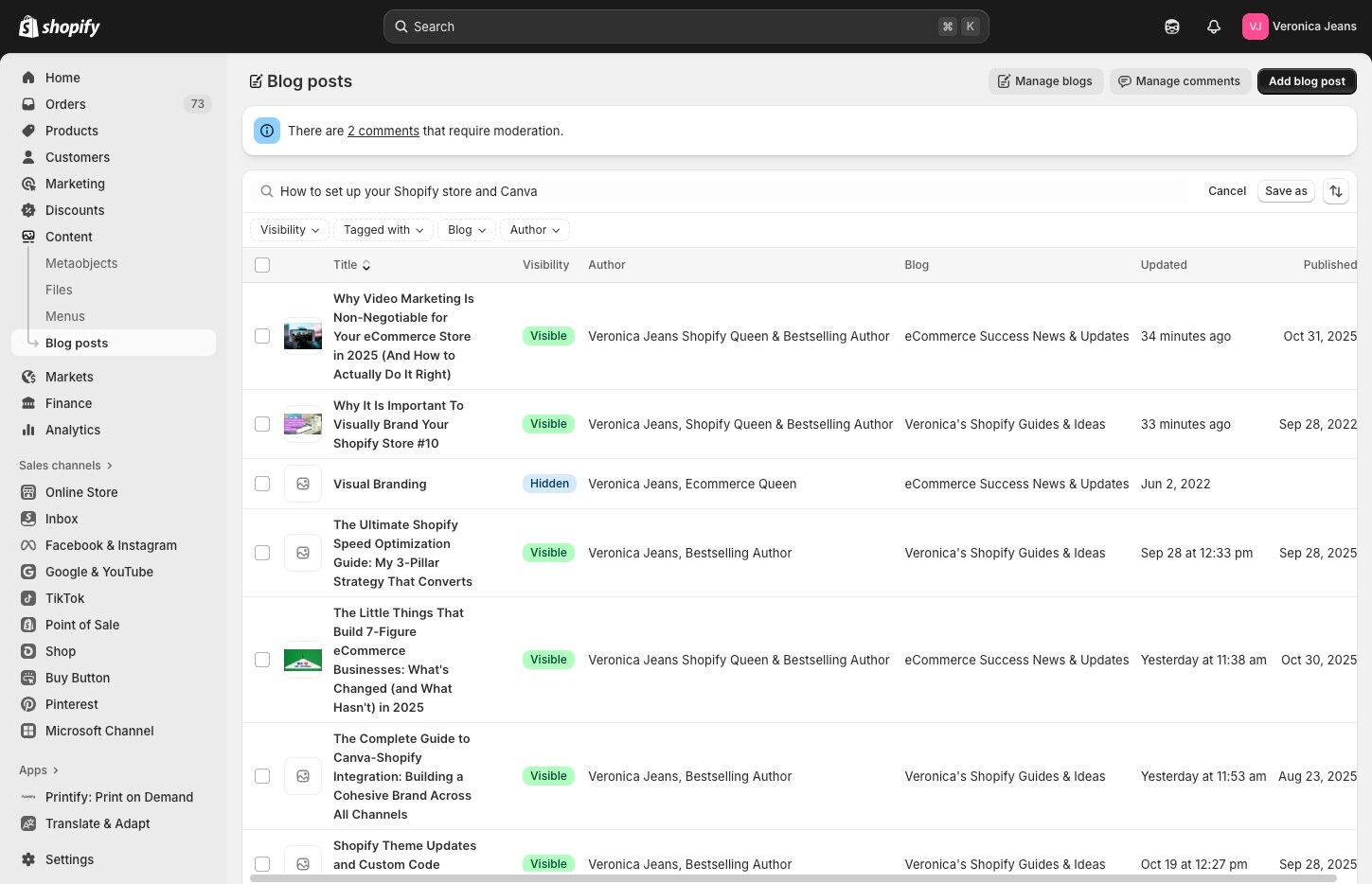Open the Sidekick assistant icon in top bar
This screenshot has width=1372, height=884.
[x=1171, y=27]
